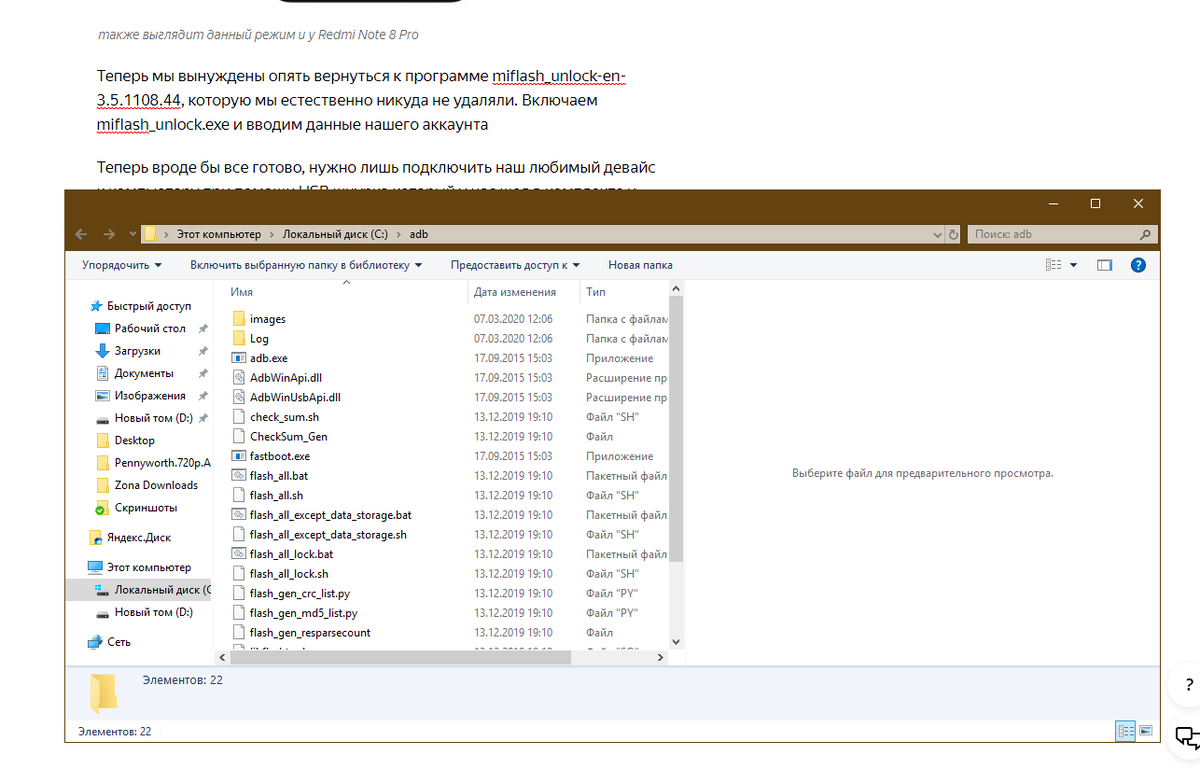This screenshot has height=783, width=1200.
Task: Open Включить выбранную папку в библиотеку menu
Action: [x=306, y=265]
